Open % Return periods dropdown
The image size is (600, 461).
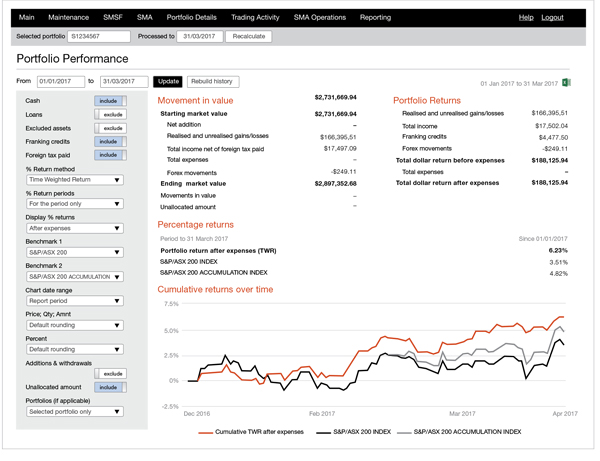click(x=75, y=204)
